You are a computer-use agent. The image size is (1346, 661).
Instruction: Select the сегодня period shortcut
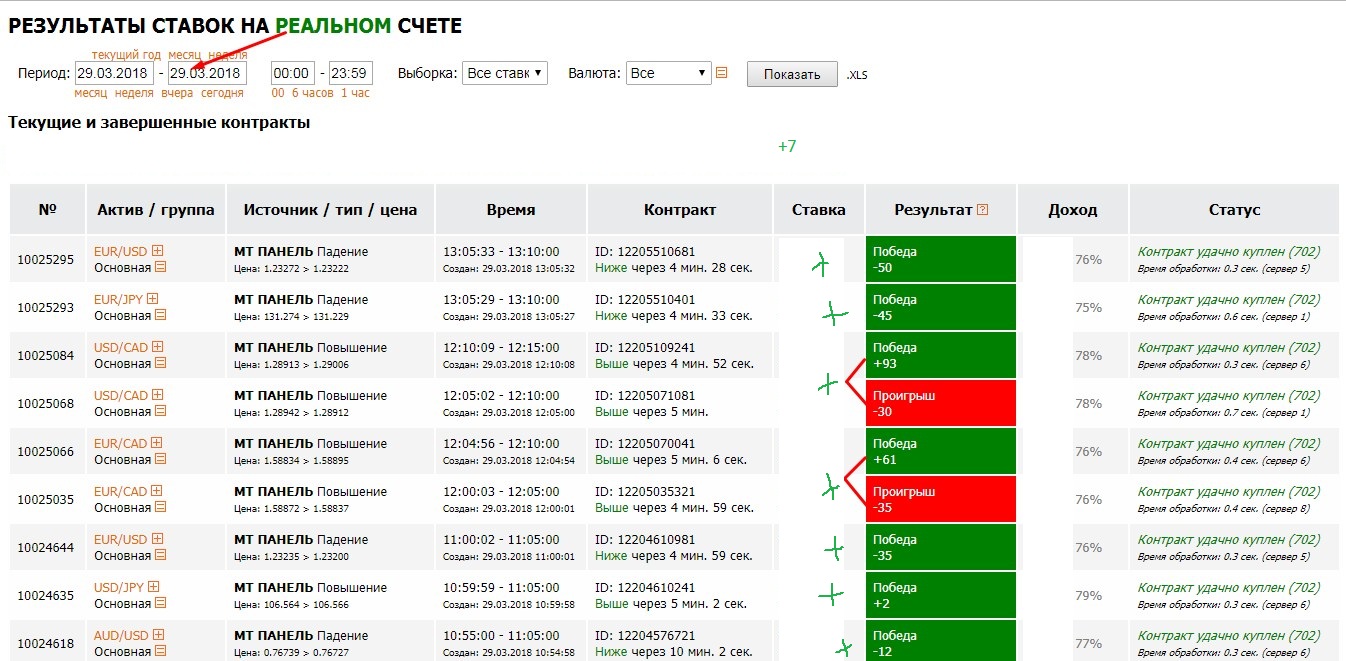click(x=222, y=93)
